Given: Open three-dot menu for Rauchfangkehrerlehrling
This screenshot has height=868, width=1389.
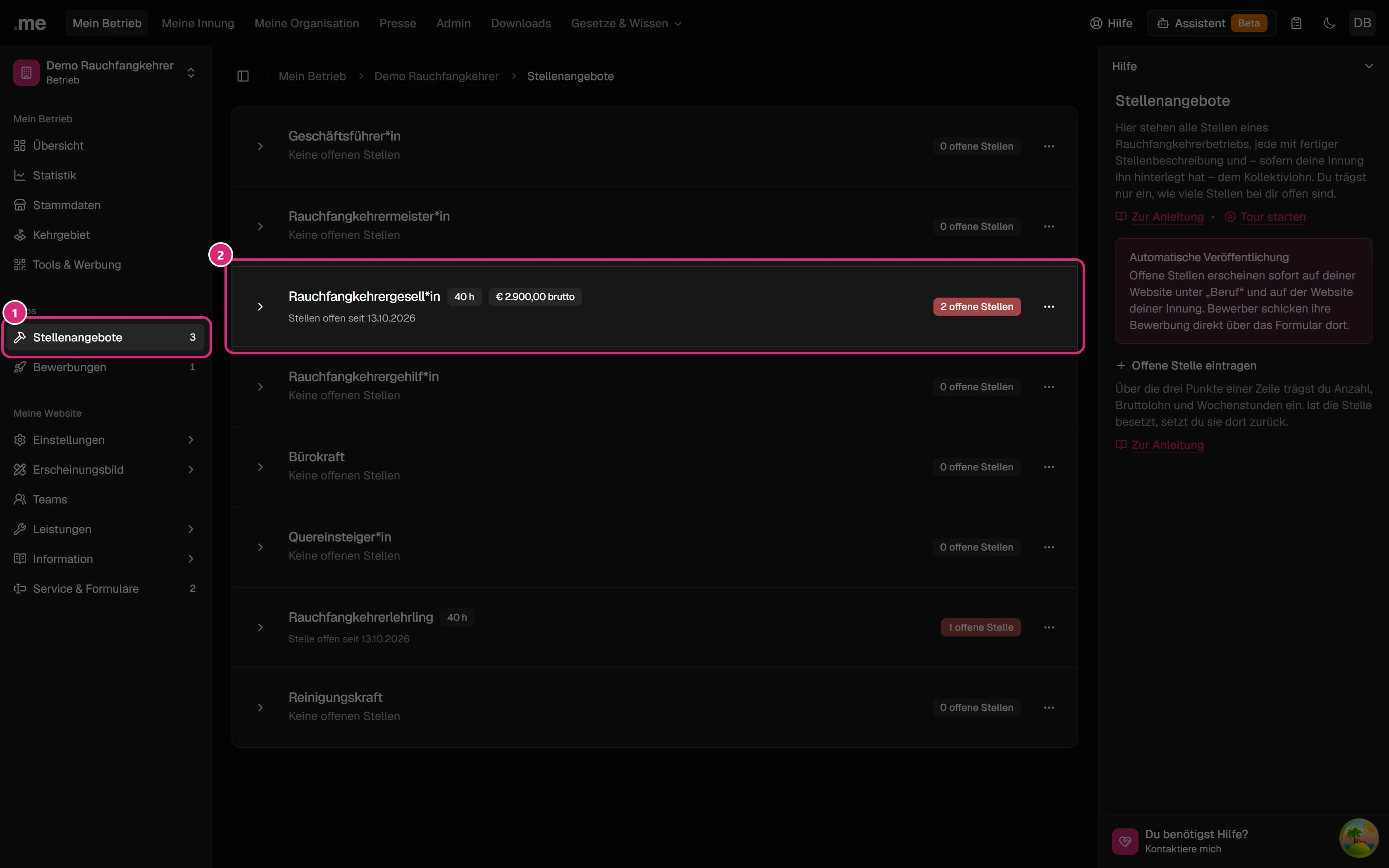Looking at the screenshot, I should [1049, 627].
